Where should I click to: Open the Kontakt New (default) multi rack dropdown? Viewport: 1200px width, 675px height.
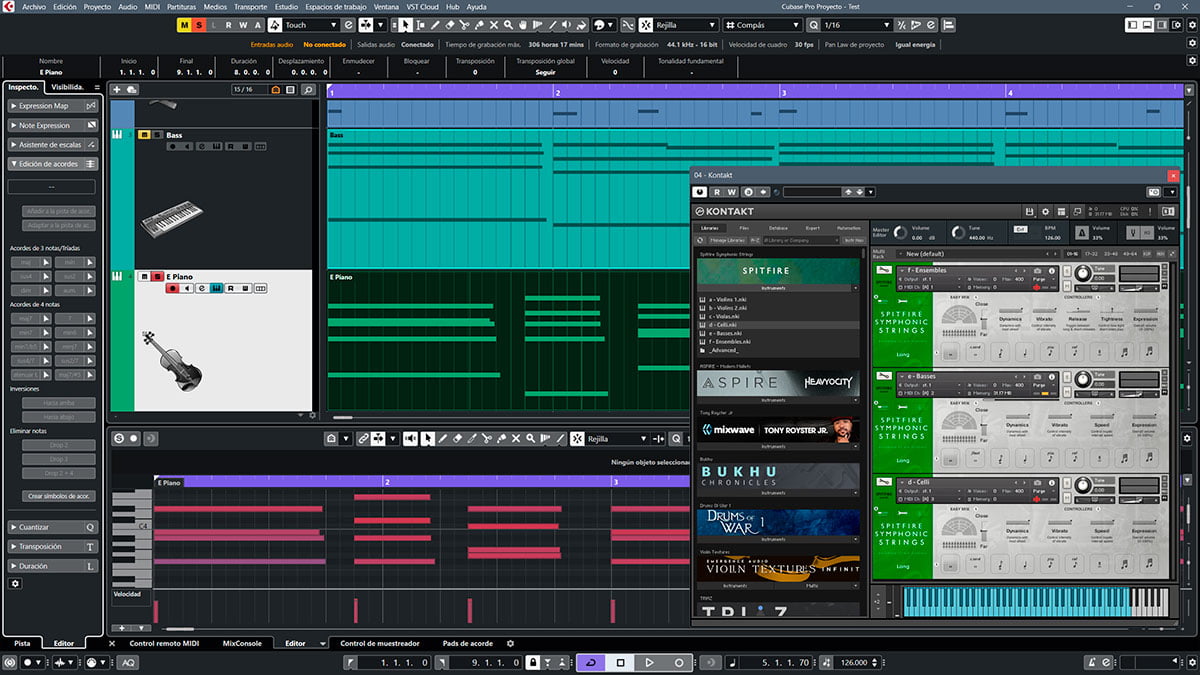[x=980, y=254]
